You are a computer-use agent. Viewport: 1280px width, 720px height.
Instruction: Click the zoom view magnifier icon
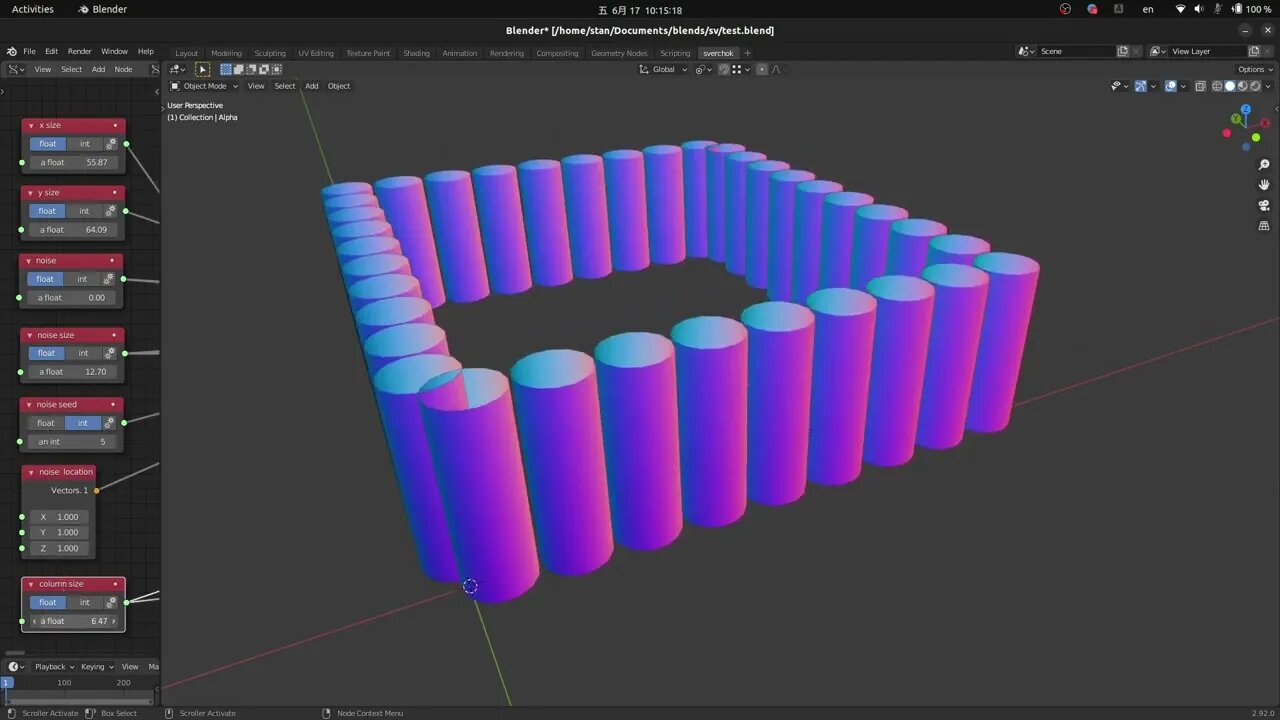coord(1264,165)
